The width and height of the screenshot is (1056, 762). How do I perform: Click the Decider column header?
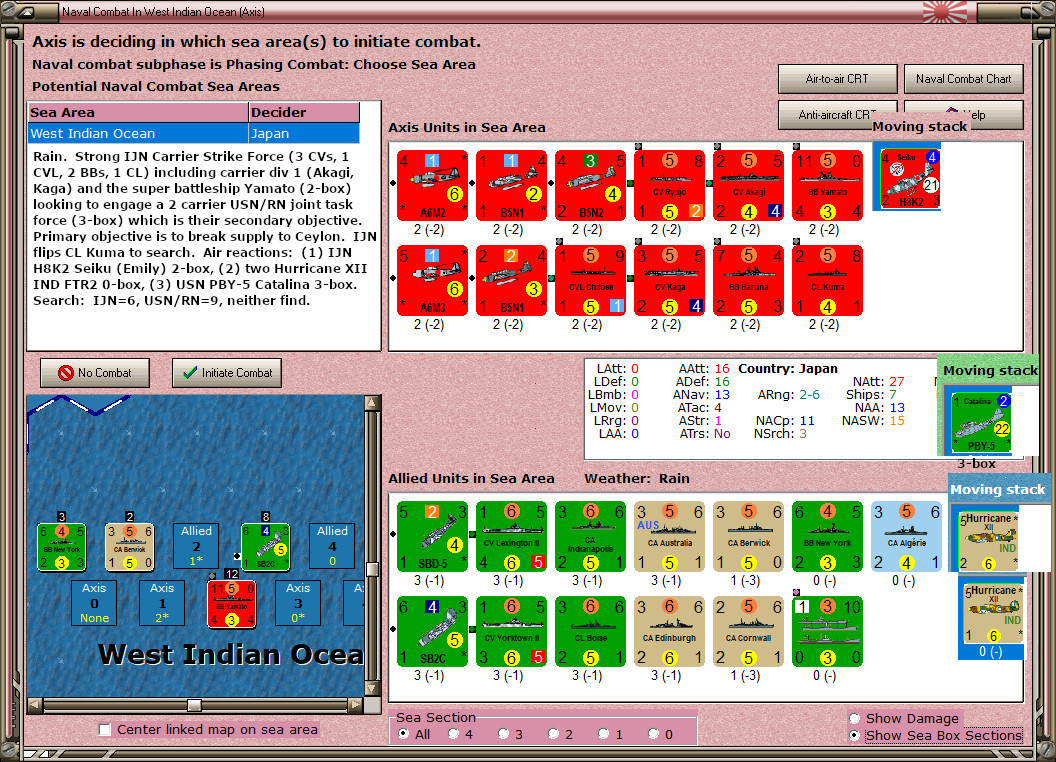pos(304,113)
